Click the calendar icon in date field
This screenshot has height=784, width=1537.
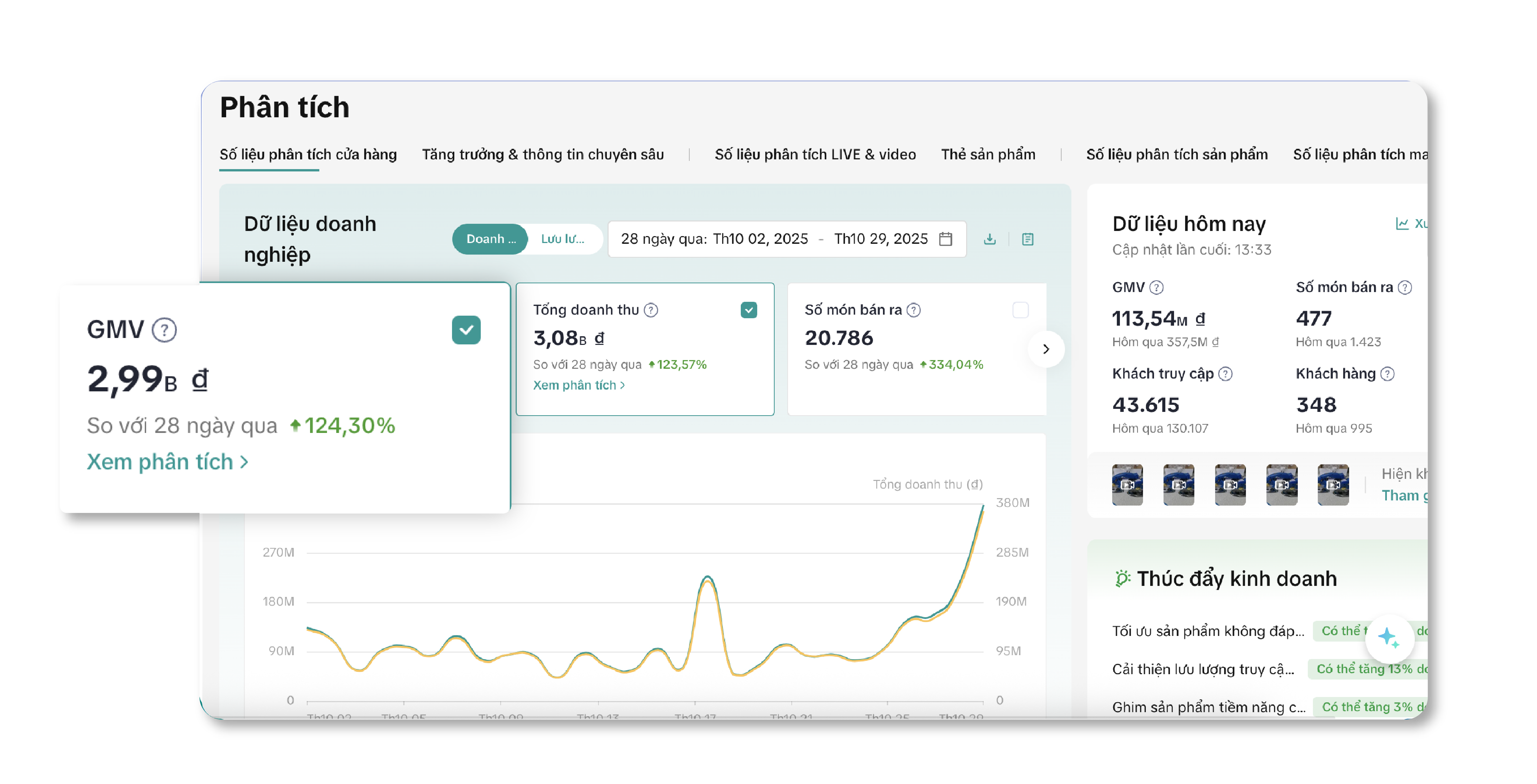click(946, 239)
